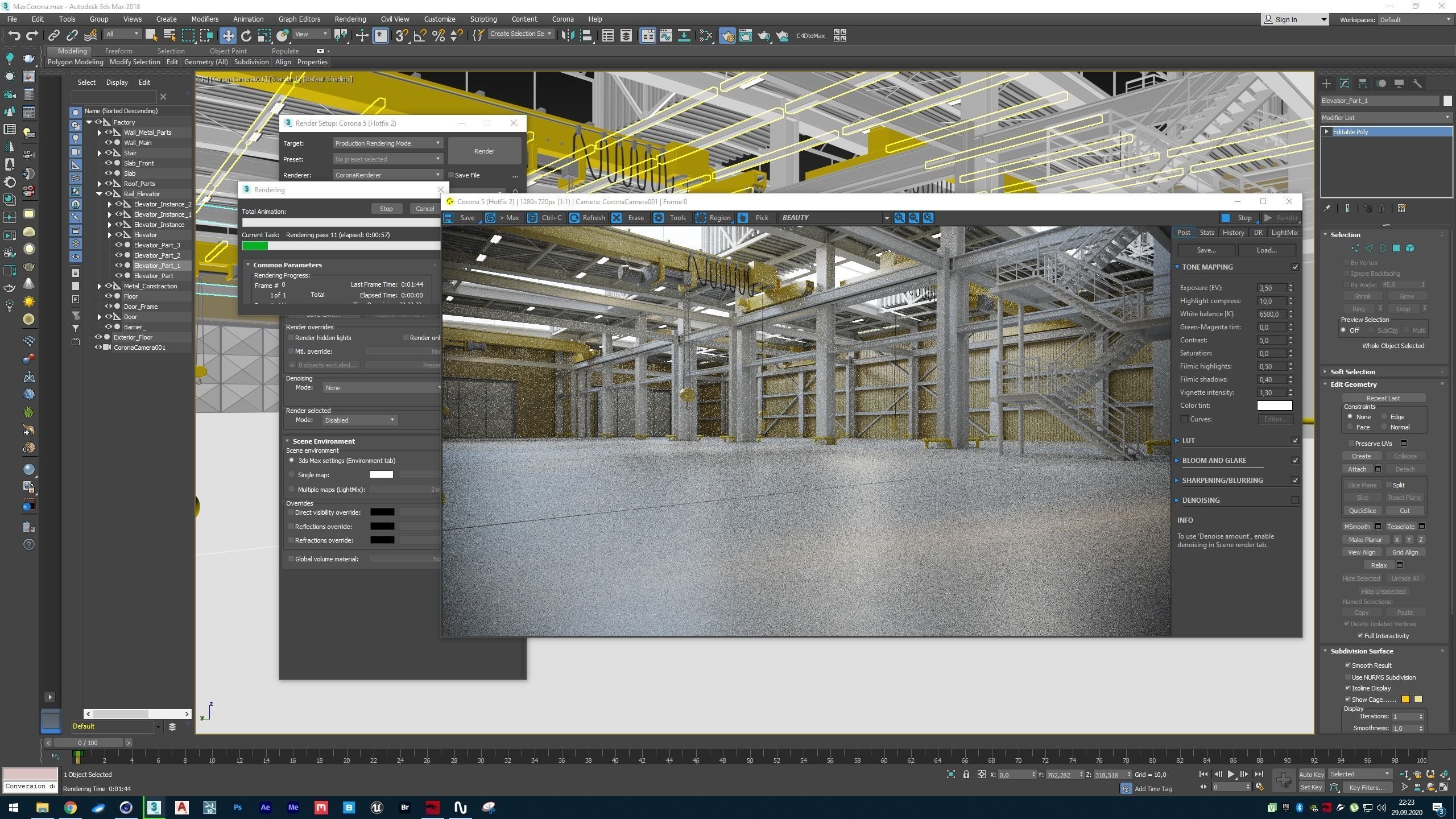
Task: Click the QuickSlice button
Action: (1362, 511)
